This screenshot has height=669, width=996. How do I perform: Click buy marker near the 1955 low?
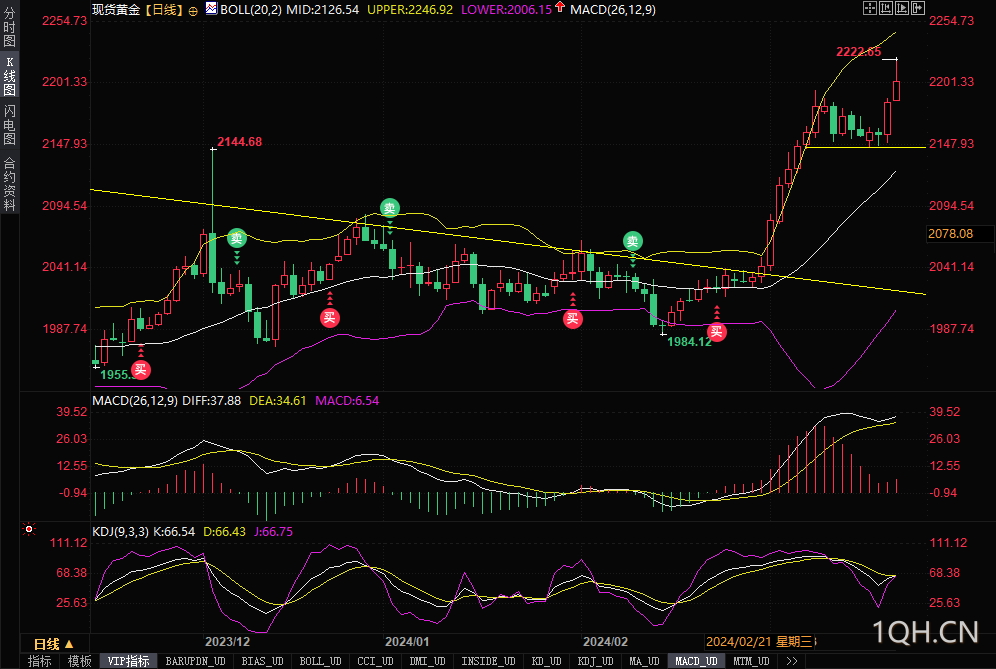[140, 370]
